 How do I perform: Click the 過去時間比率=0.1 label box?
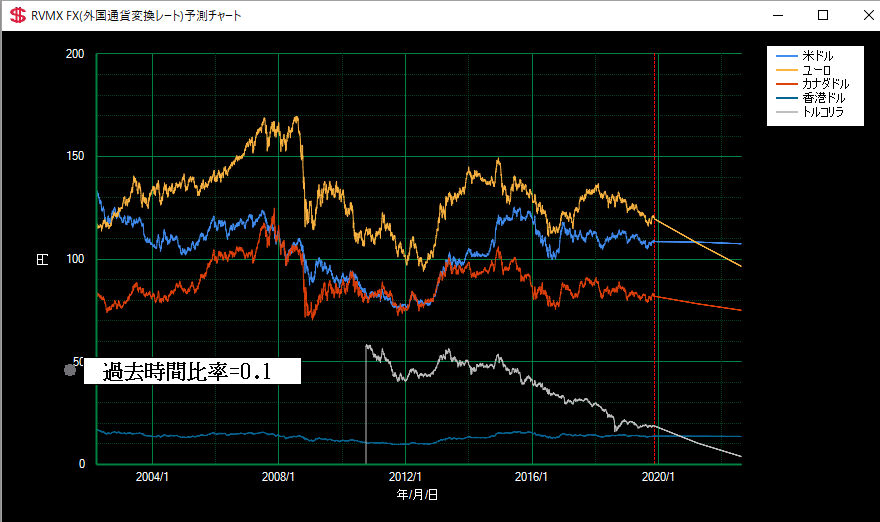coord(191,372)
